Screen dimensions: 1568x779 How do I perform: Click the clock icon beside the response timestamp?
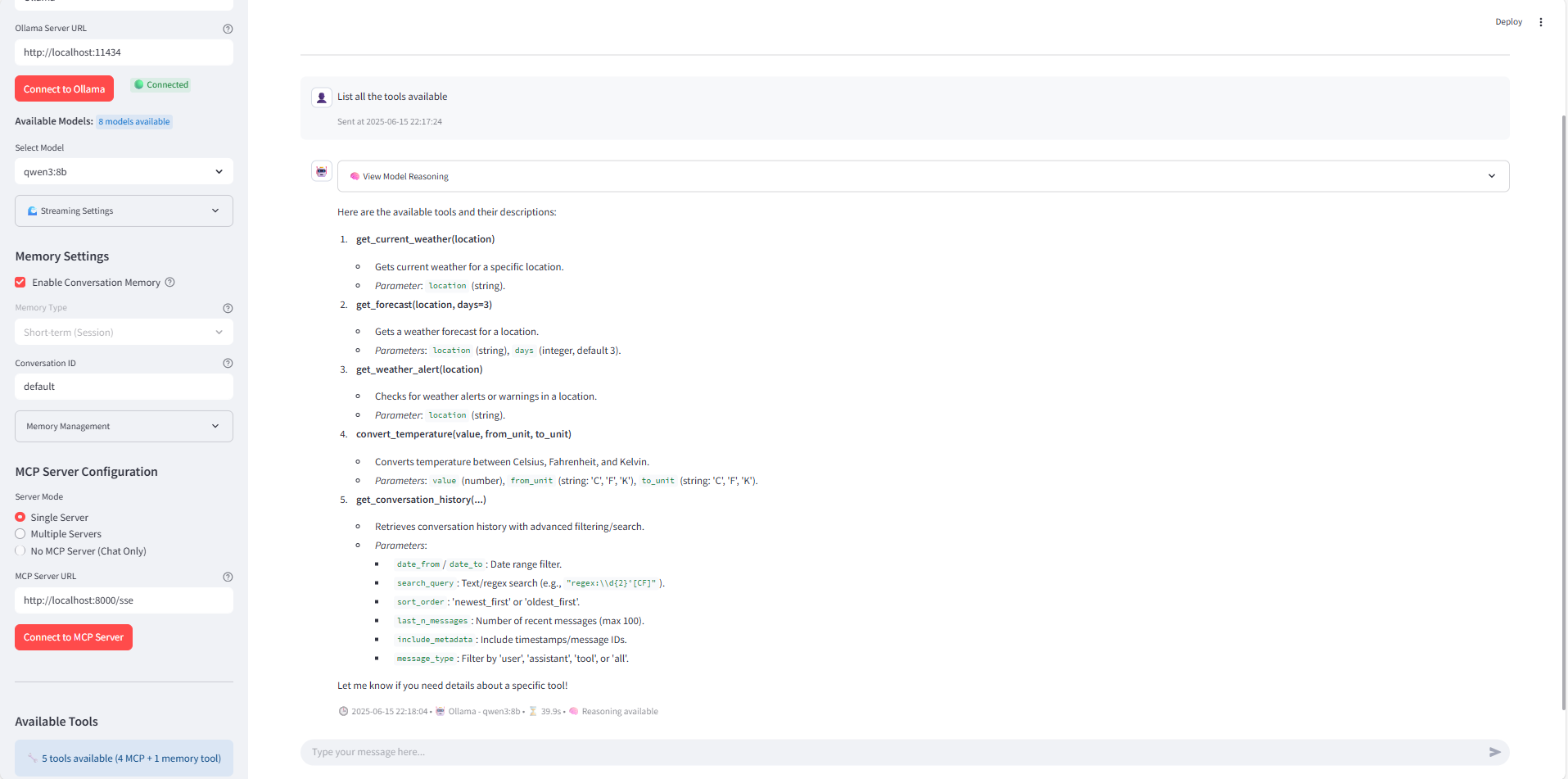[343, 711]
